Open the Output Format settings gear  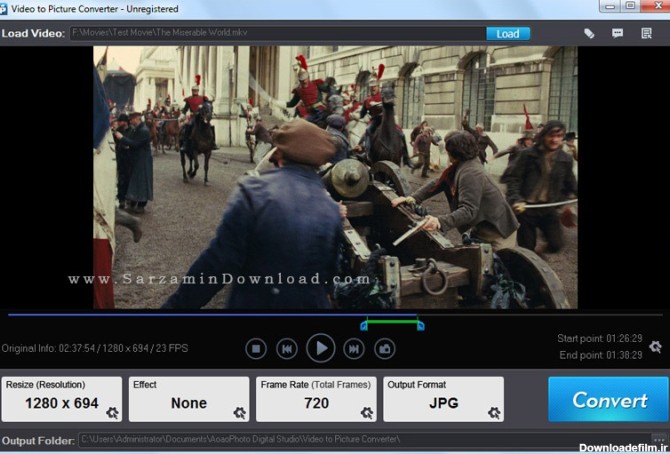click(x=494, y=412)
